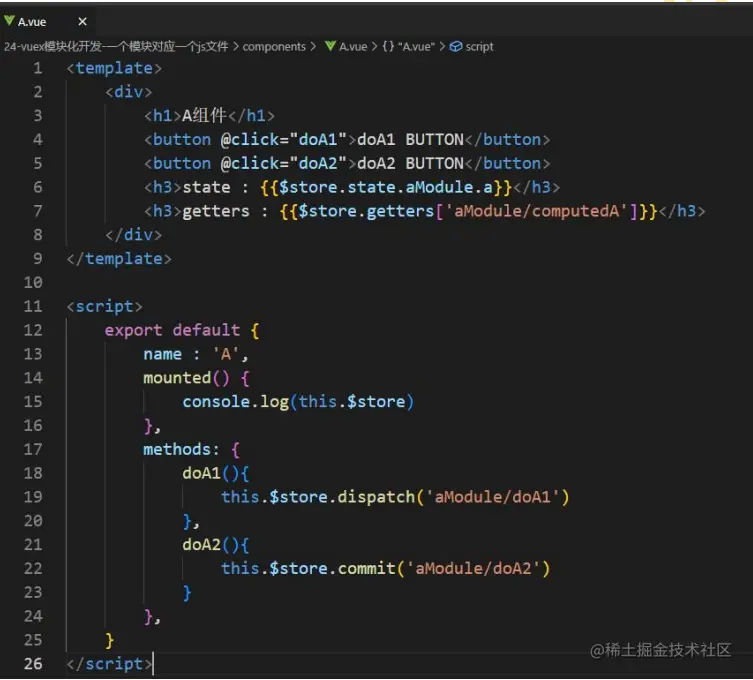Screen dimensions: 753x680
Task: Click line number 1 in gutter
Action: coord(37,68)
